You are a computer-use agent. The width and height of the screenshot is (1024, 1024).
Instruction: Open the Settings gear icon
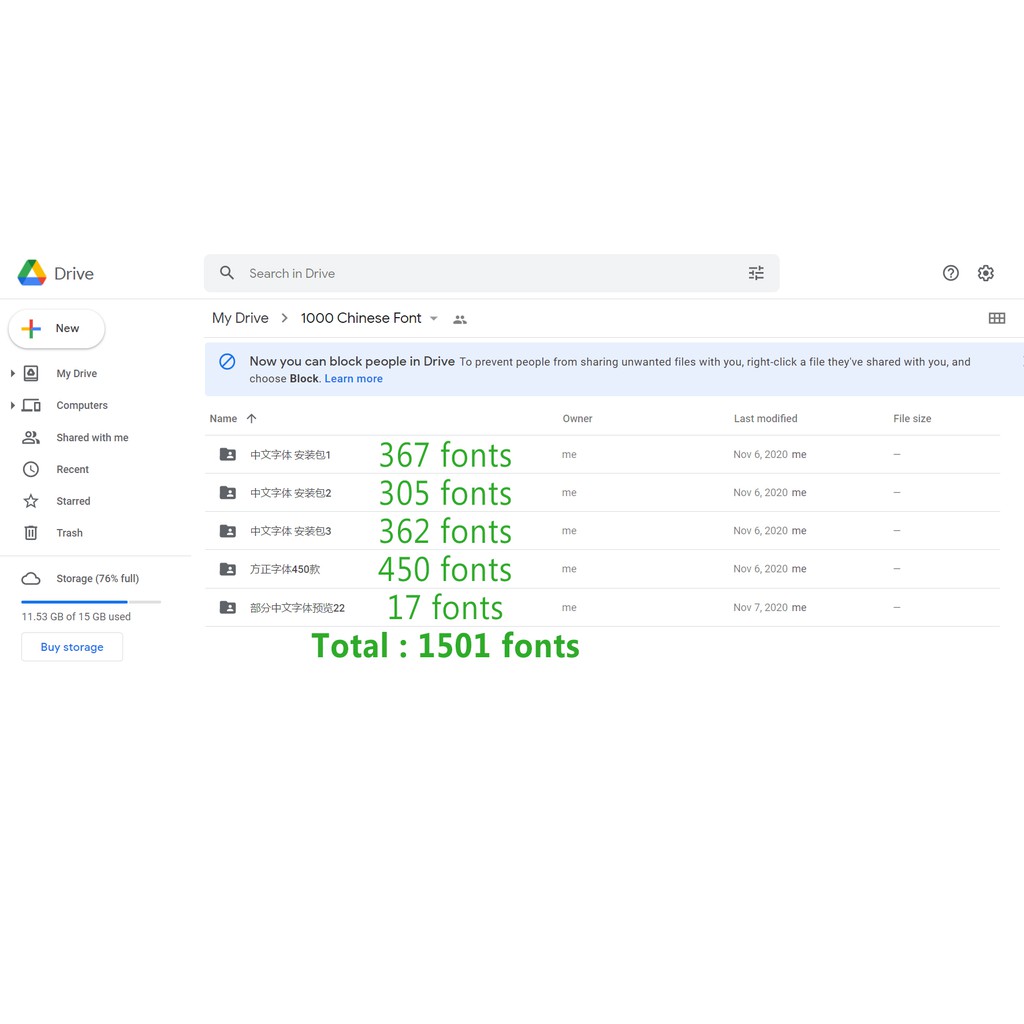(986, 273)
